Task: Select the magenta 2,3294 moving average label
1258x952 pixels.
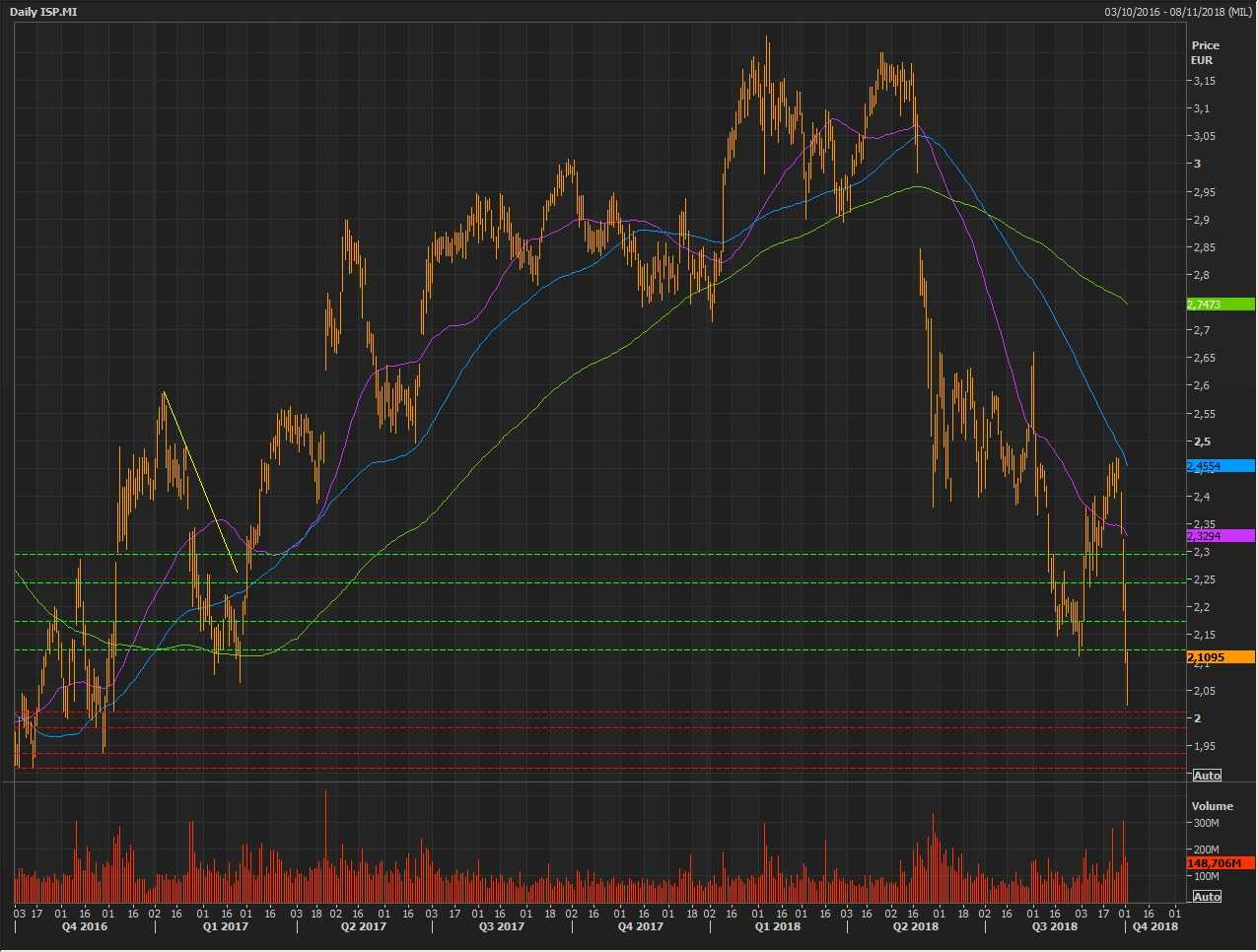Action: pyautogui.click(x=1221, y=536)
